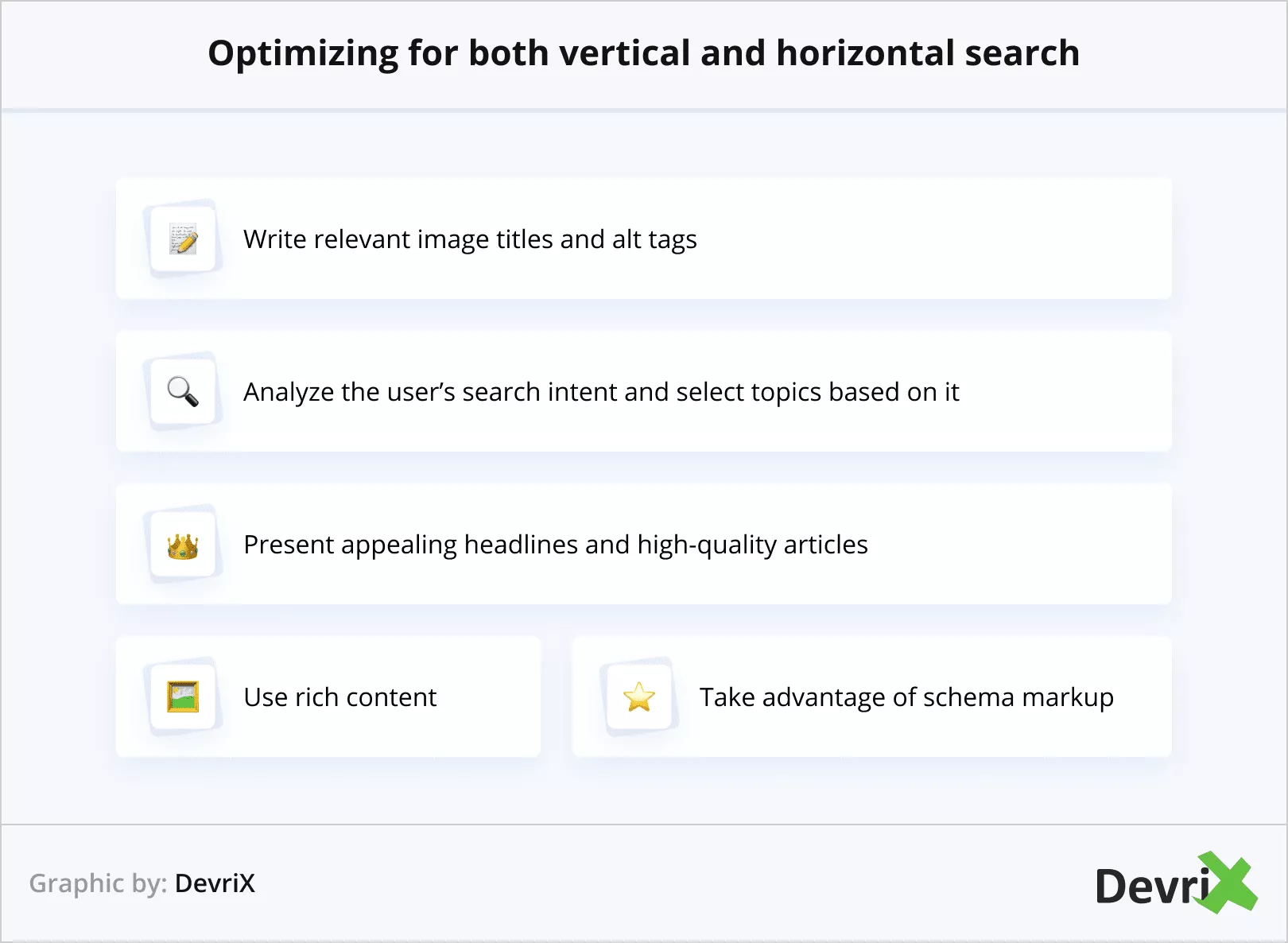Select the yellow star icon
The width and height of the screenshot is (1288, 943).
[x=639, y=697]
